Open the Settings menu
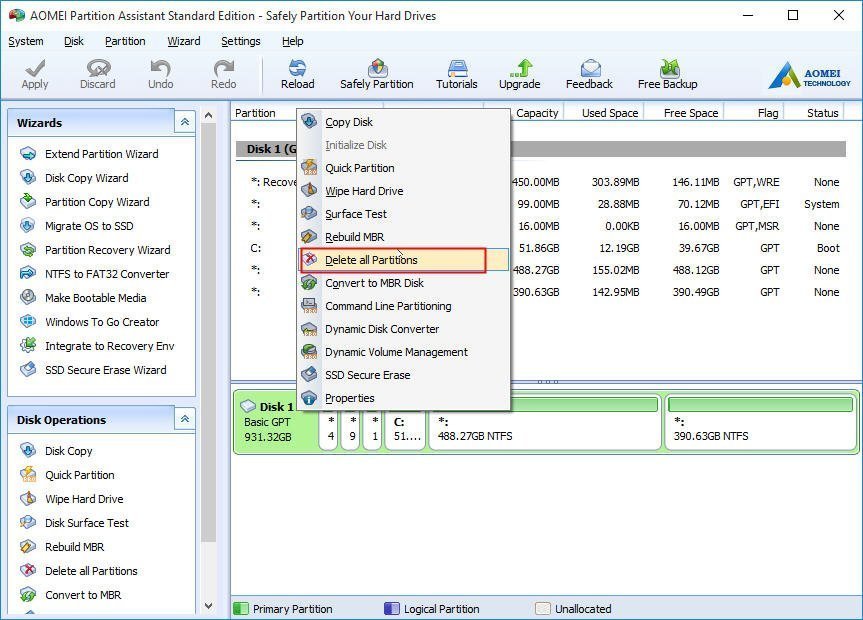Screen dimensions: 863x620 pos(241,41)
